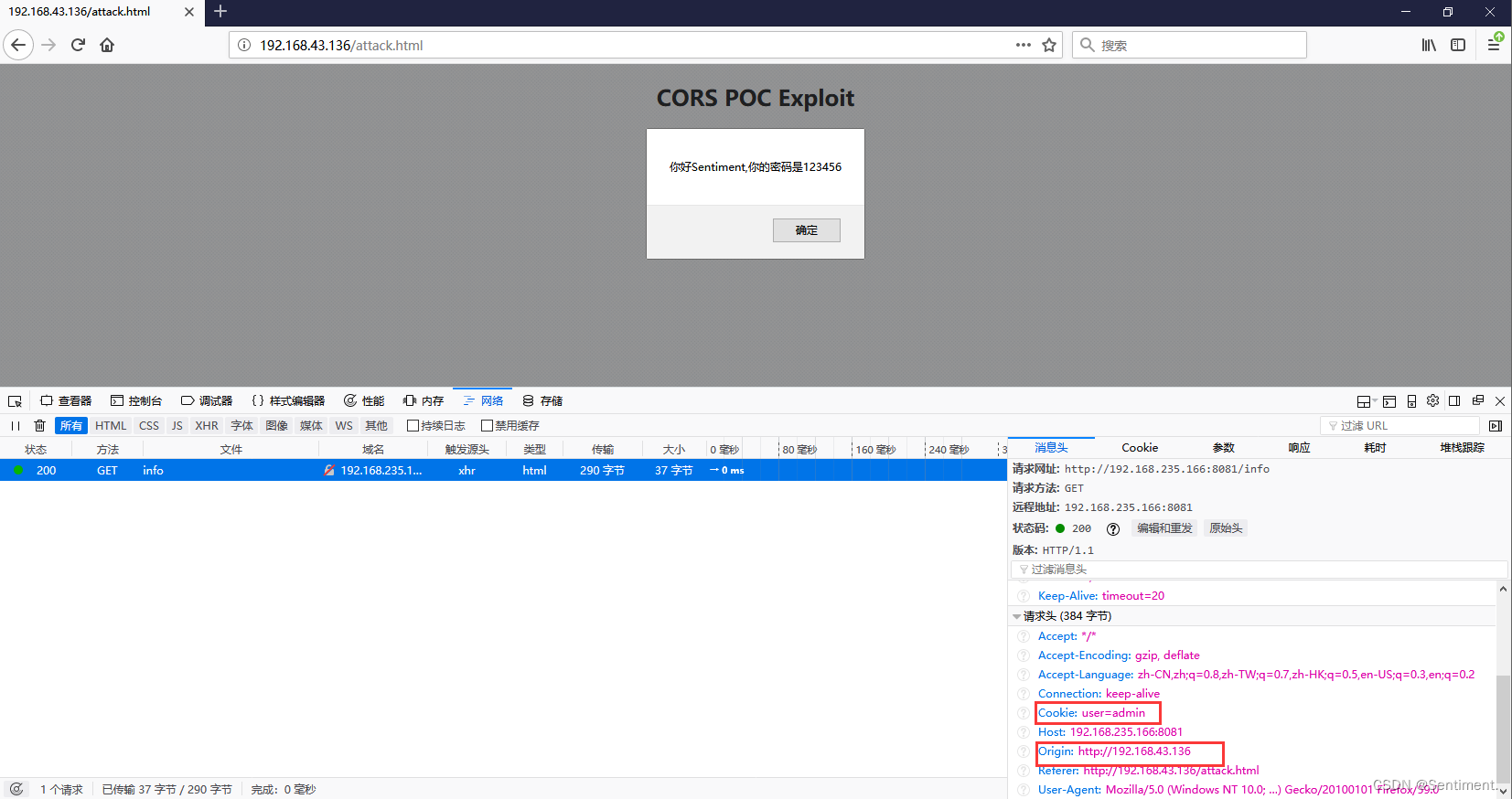Switch to the Inspector (查看器) tab

coord(66,401)
